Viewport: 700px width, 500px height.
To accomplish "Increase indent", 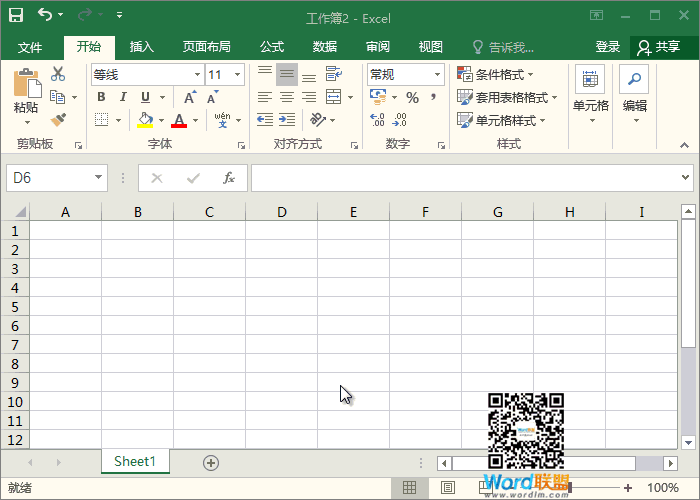I will click(x=287, y=120).
